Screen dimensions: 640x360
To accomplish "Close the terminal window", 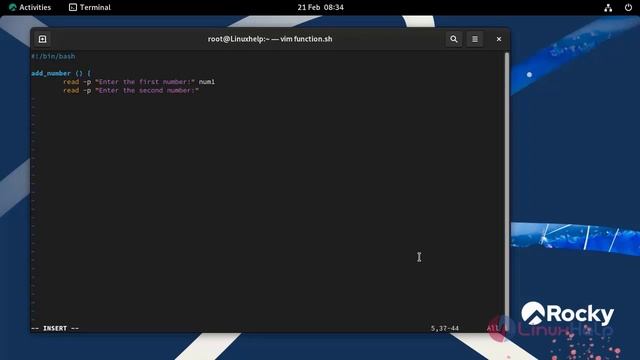I will pos(499,39).
